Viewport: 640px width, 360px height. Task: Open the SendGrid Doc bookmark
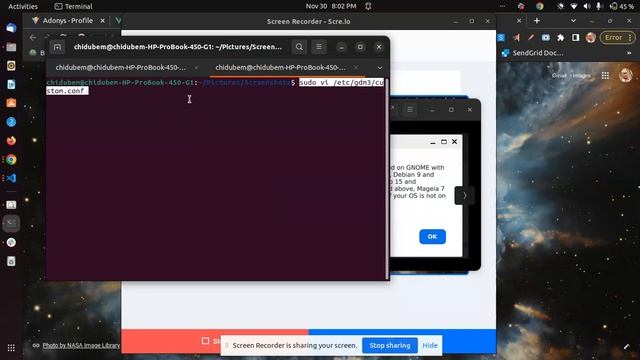click(533, 53)
